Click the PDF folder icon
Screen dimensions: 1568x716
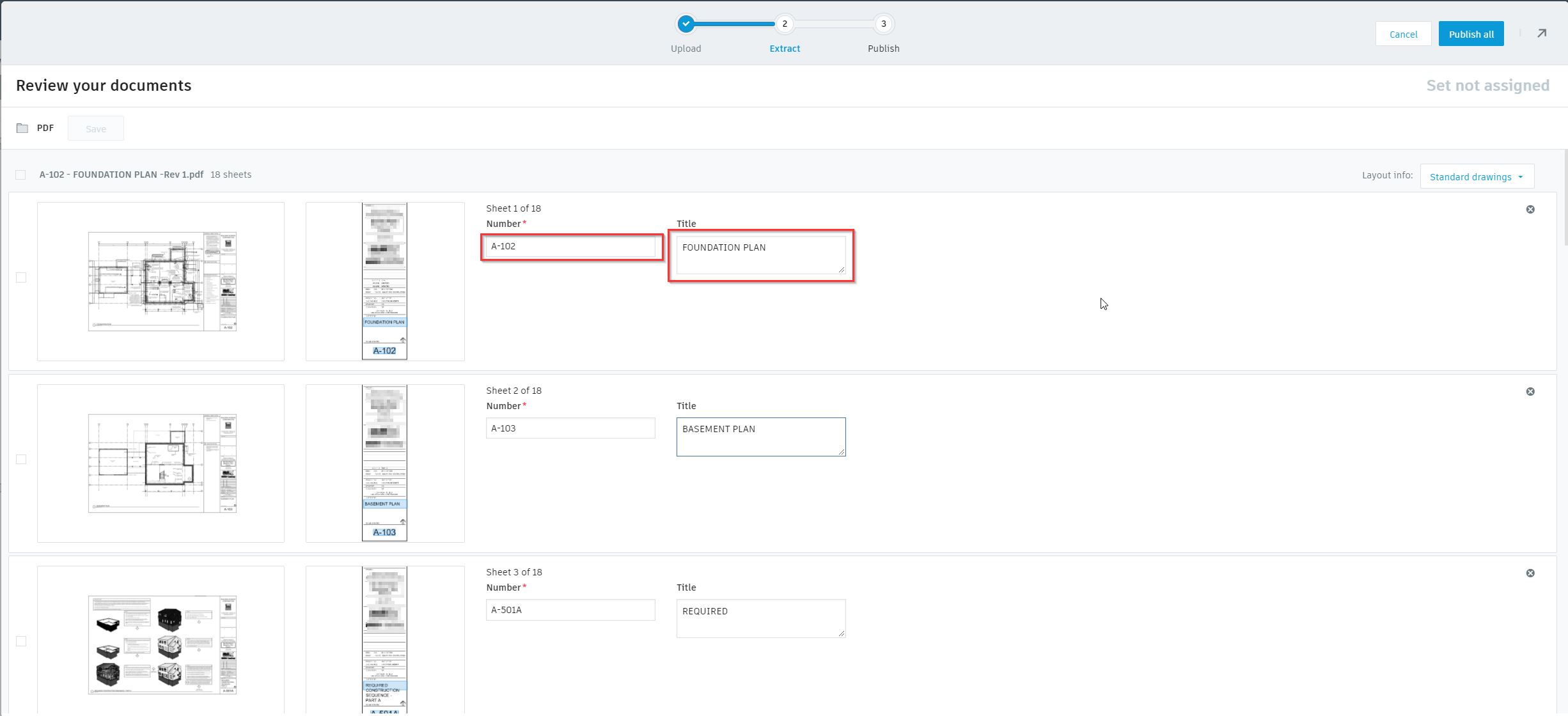click(x=22, y=128)
